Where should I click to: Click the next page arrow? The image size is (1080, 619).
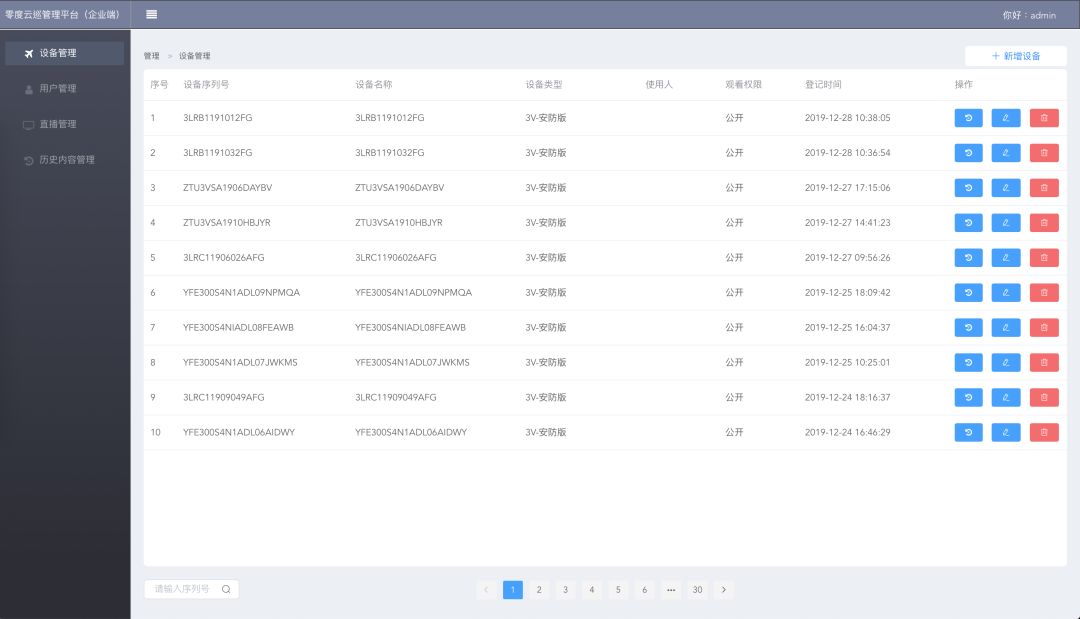(724, 590)
